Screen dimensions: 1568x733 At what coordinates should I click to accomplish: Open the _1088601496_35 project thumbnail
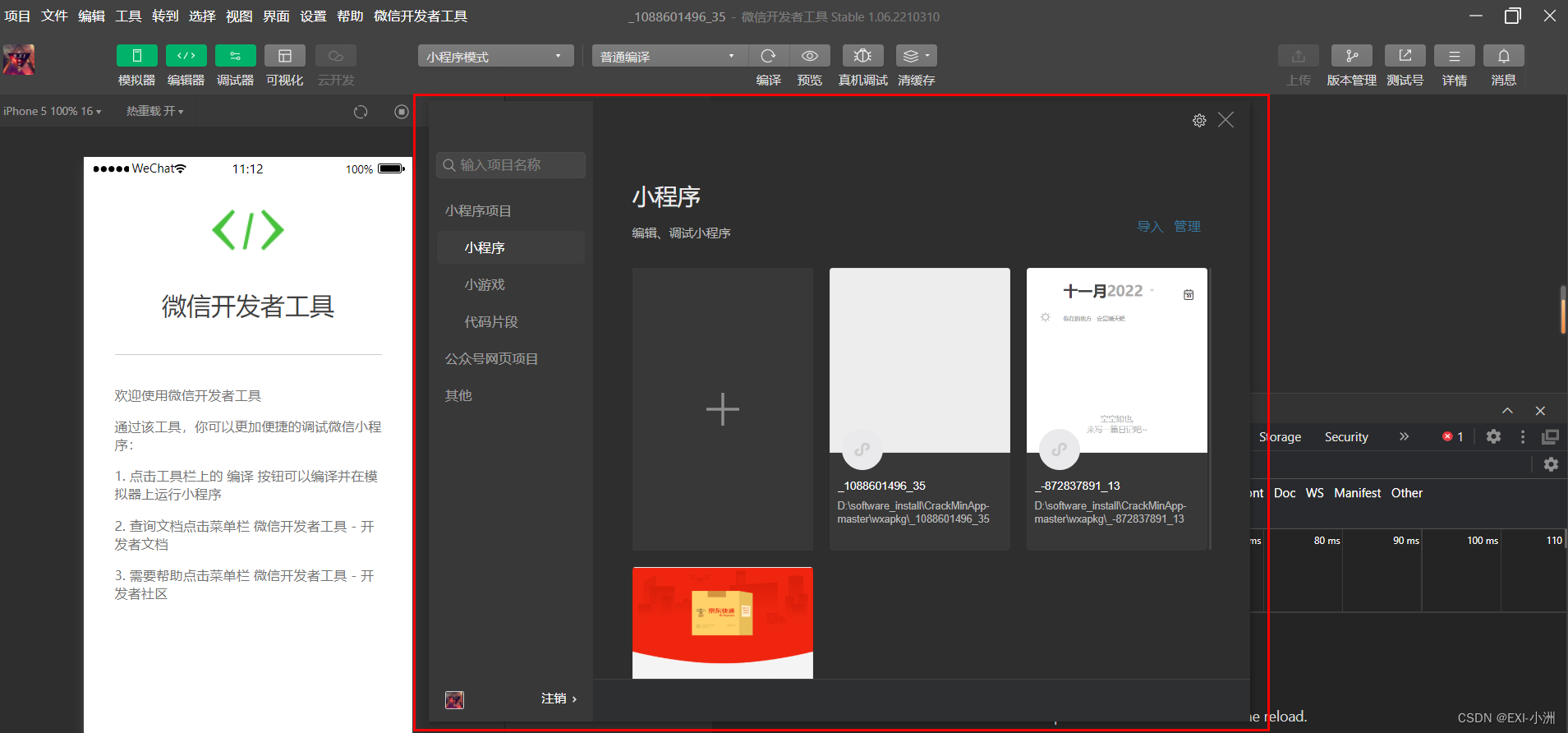[x=920, y=360]
